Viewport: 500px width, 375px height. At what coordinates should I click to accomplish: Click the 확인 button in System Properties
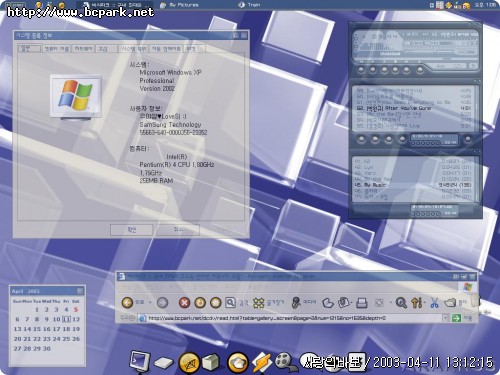tap(132, 230)
